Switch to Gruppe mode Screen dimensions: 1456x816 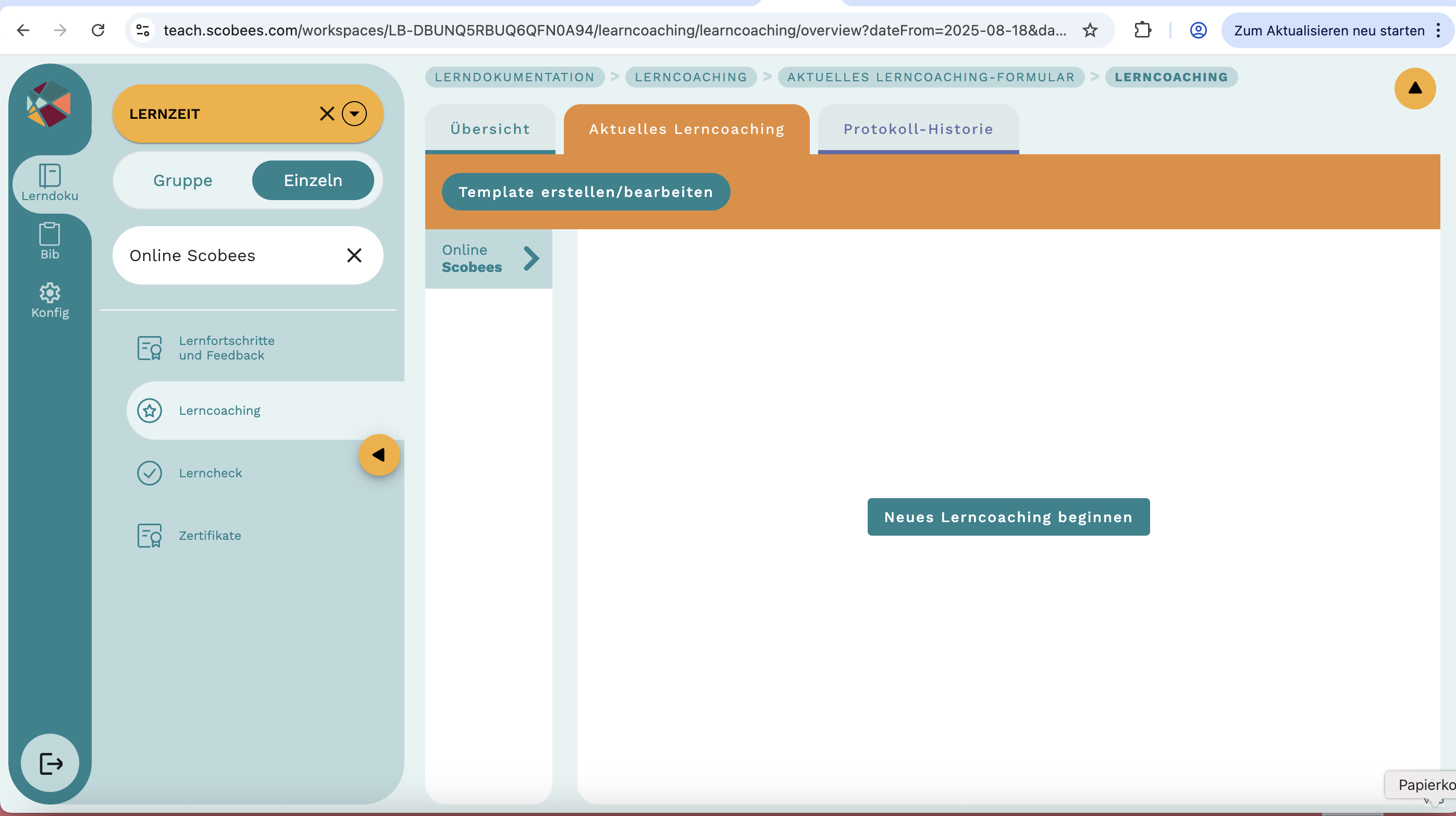pos(182,180)
